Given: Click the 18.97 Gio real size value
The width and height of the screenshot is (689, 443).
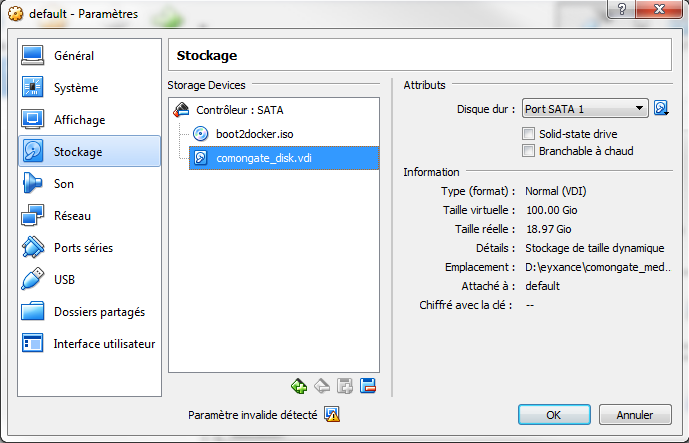Looking at the screenshot, I should point(548,229).
